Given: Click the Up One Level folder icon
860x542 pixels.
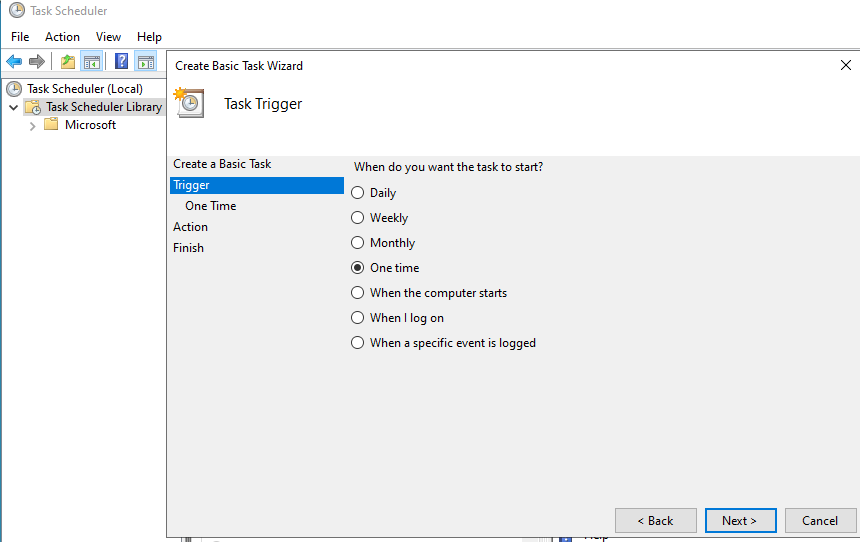Looking at the screenshot, I should click(68, 61).
